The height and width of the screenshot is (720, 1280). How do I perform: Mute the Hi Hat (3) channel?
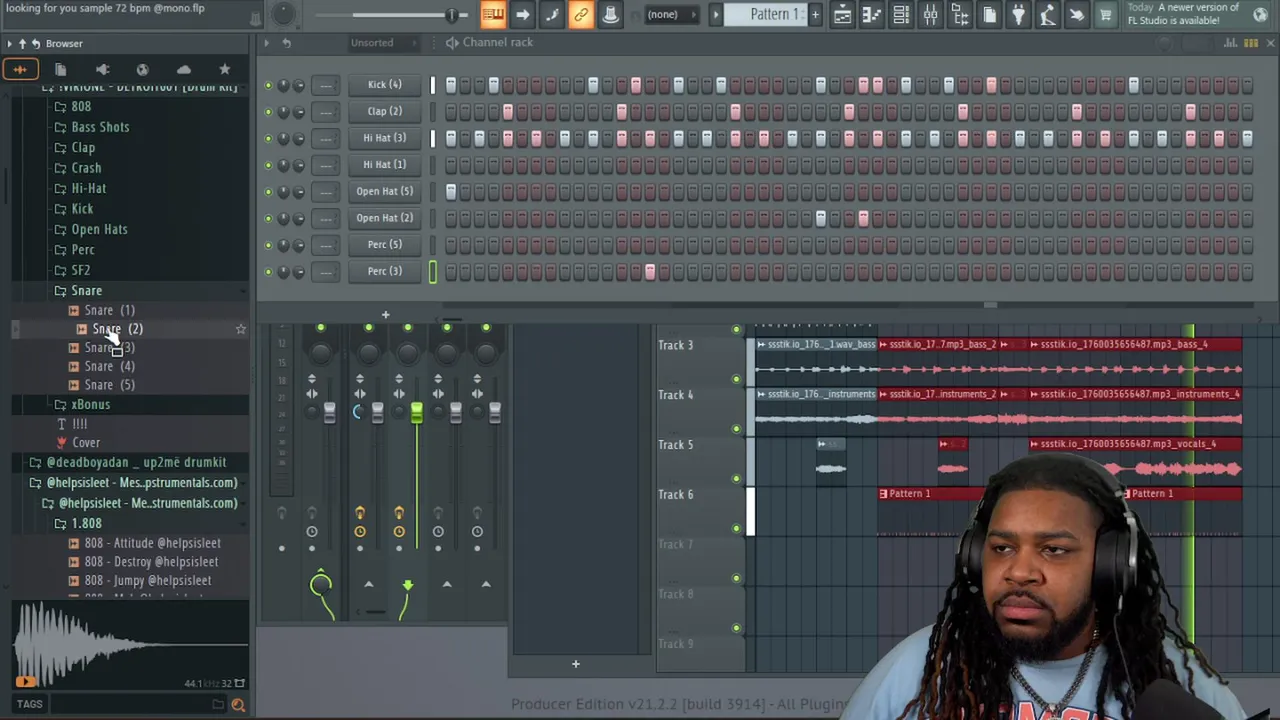(268, 138)
